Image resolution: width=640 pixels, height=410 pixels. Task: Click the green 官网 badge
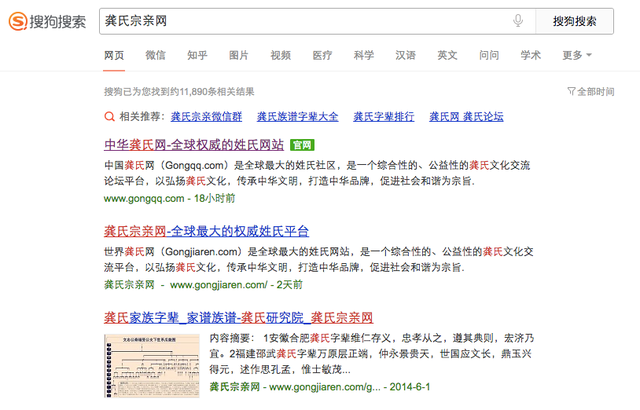tap(302, 145)
